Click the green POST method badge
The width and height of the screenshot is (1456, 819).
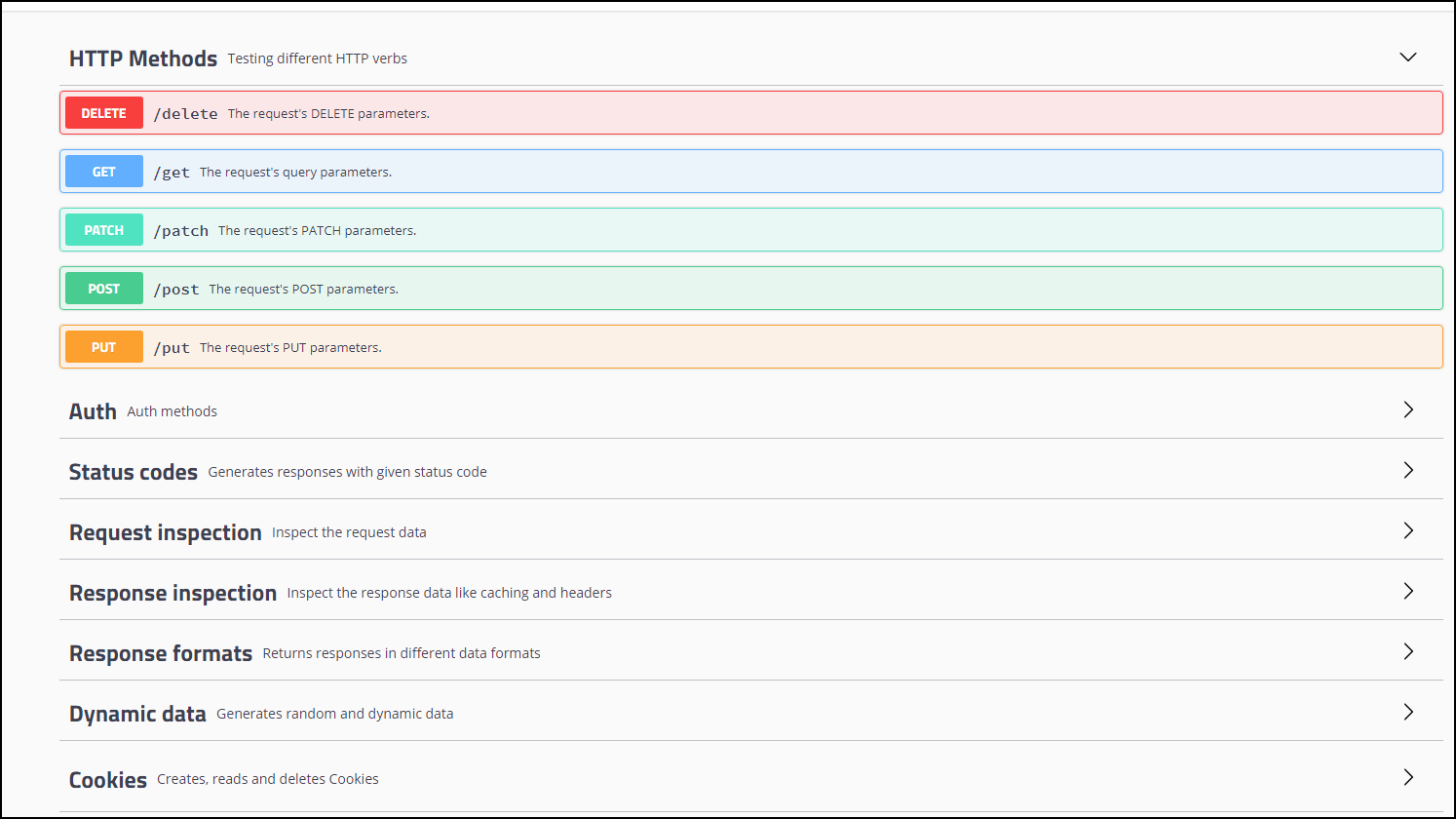tap(104, 289)
